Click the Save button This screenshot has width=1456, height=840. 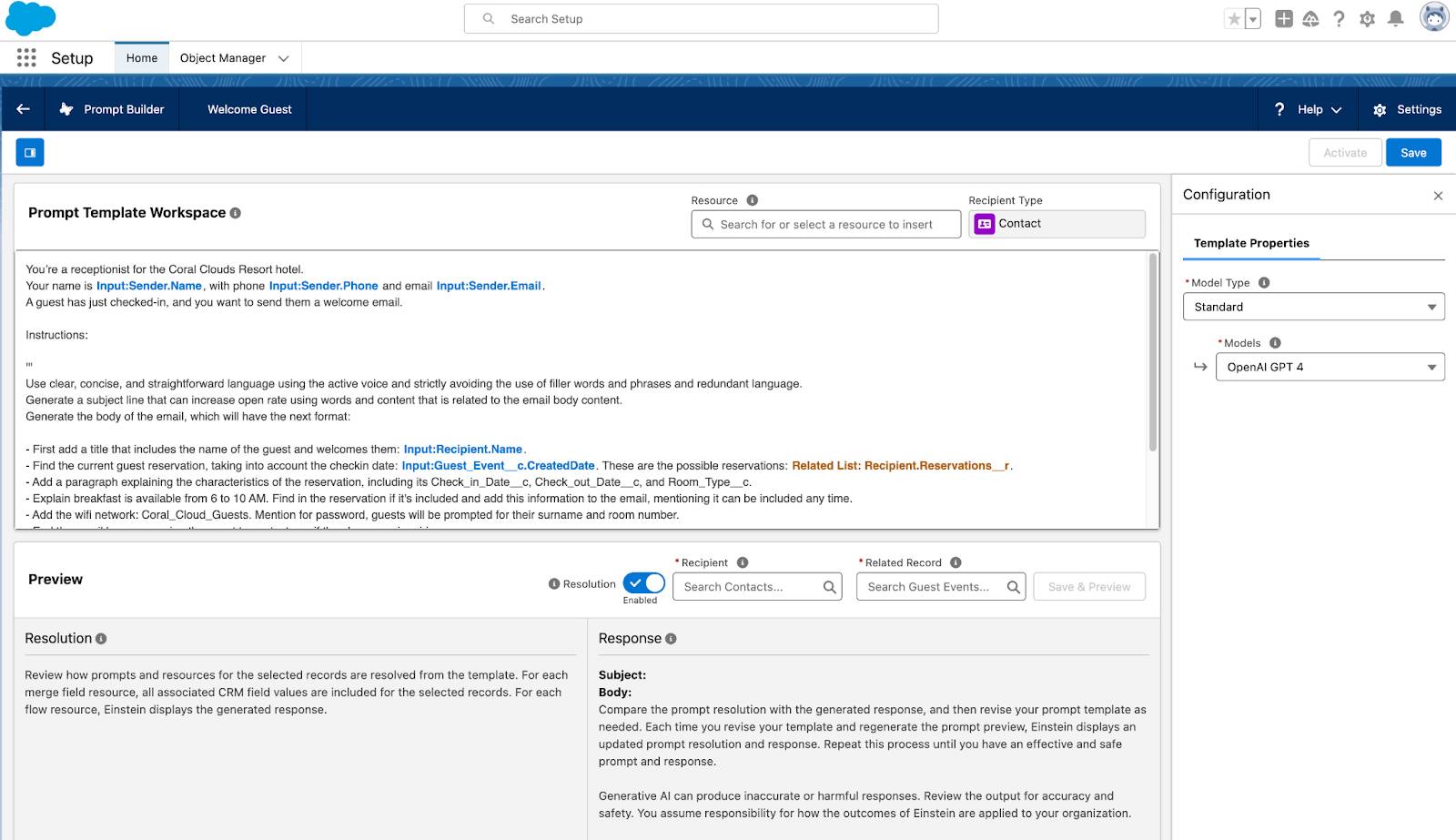[x=1413, y=152]
